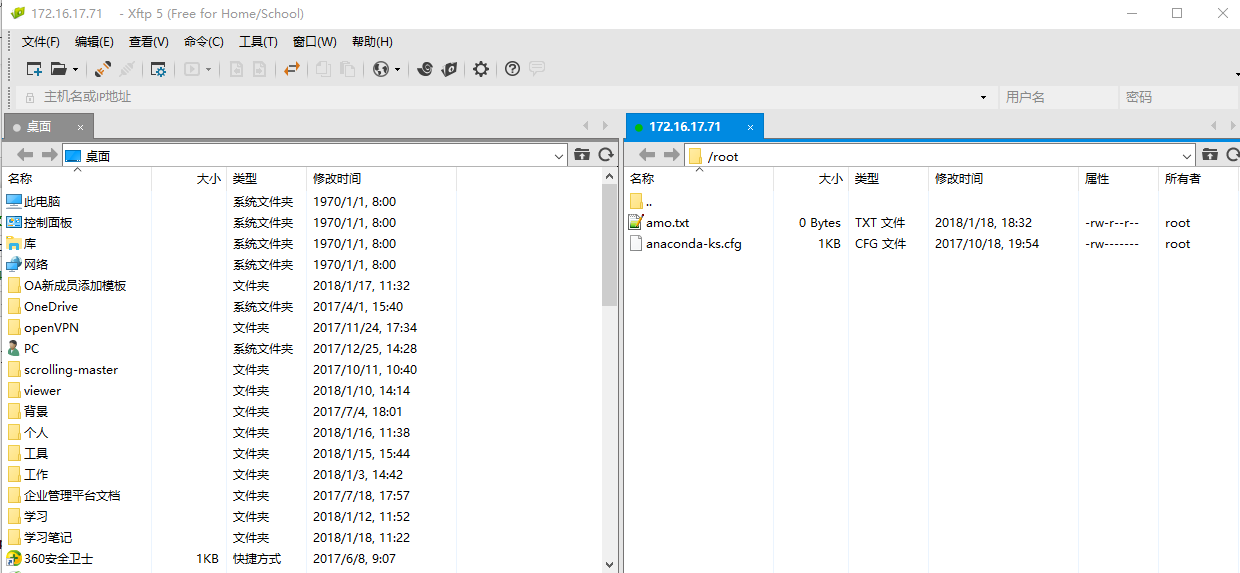Expand the remote /root path dropdown

pos(1187,156)
